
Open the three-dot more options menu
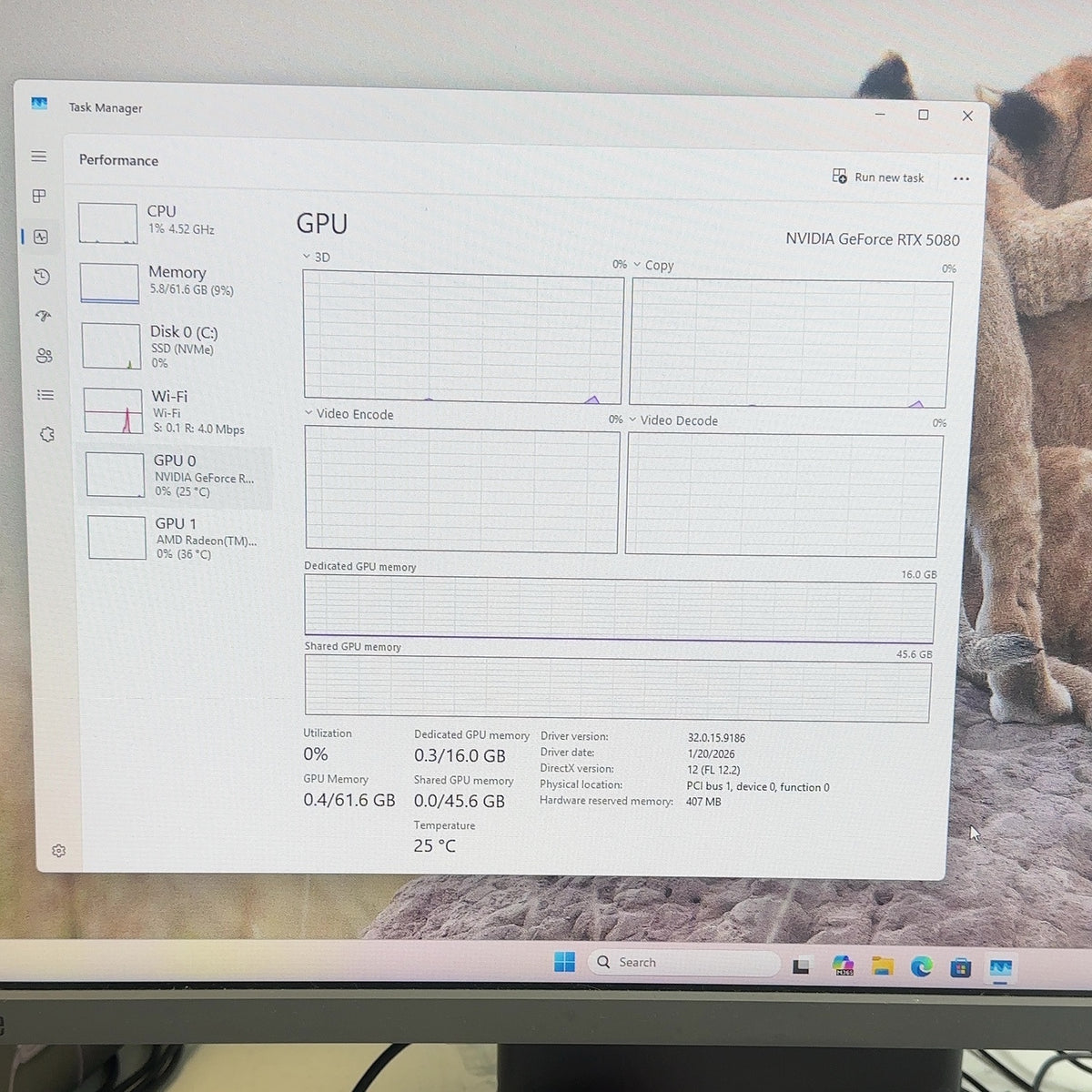(x=961, y=178)
